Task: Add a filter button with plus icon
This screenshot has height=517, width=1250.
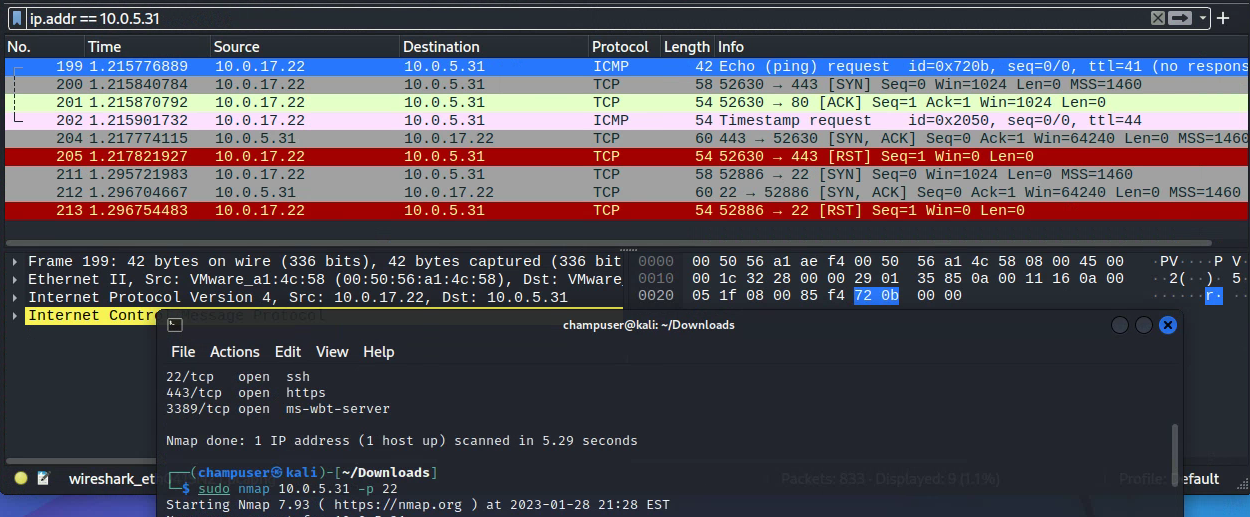Action: [1223, 18]
